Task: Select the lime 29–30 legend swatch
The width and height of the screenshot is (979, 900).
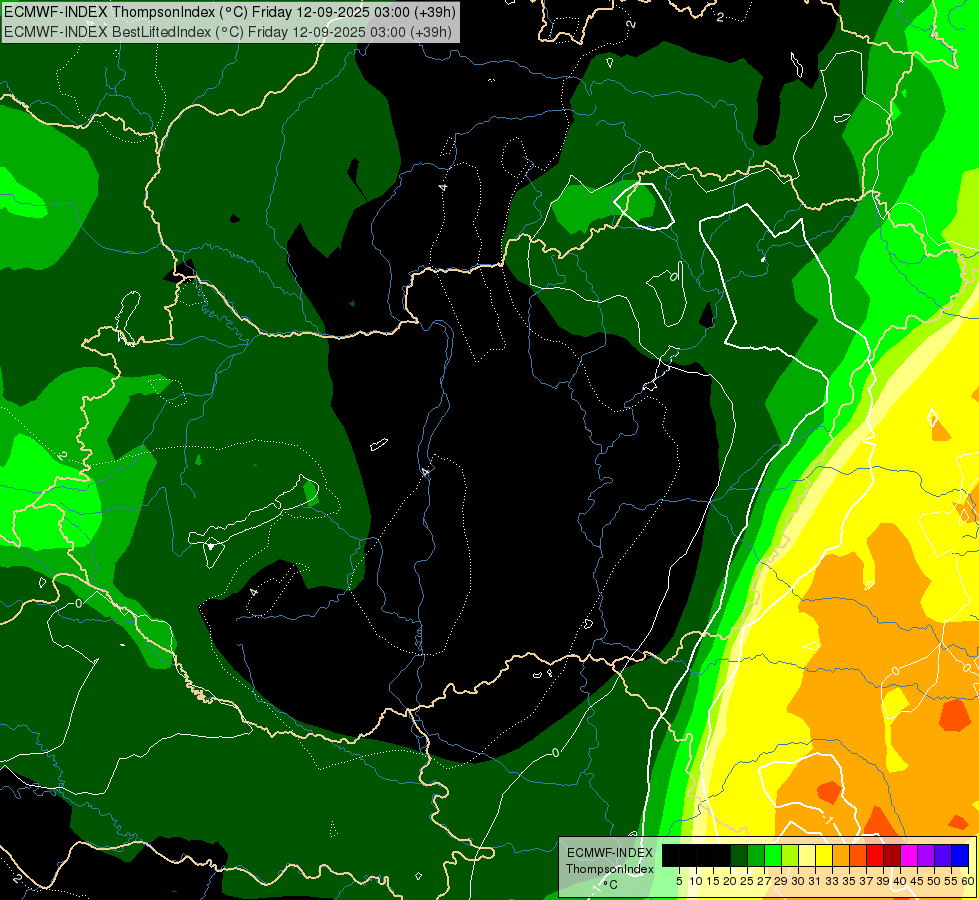Action: [790, 855]
